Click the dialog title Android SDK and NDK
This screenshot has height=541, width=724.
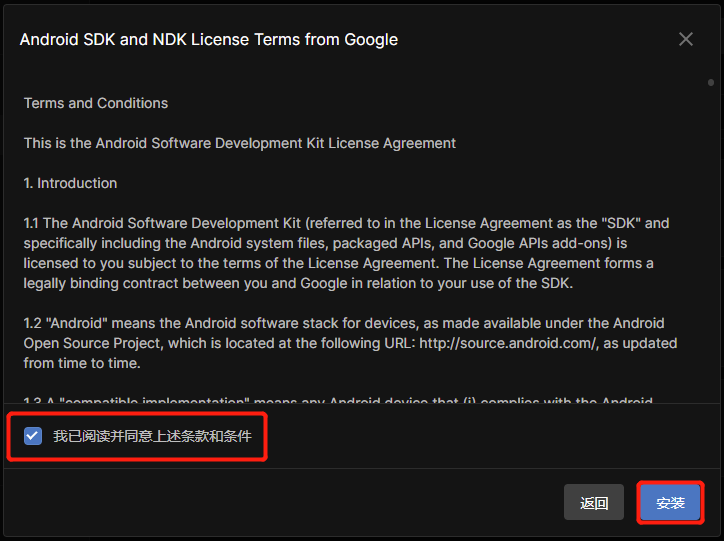209,40
